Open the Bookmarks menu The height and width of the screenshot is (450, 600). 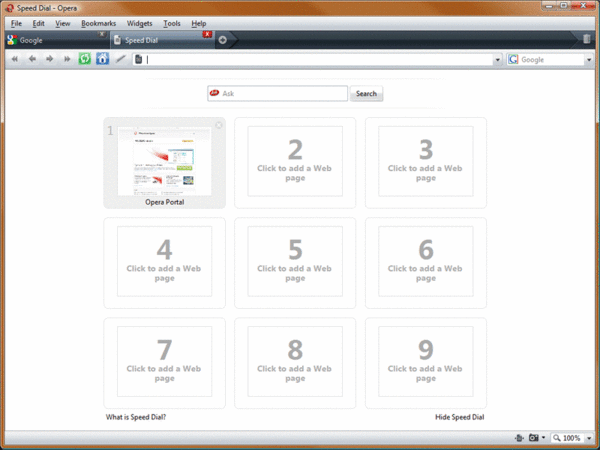[x=98, y=23]
